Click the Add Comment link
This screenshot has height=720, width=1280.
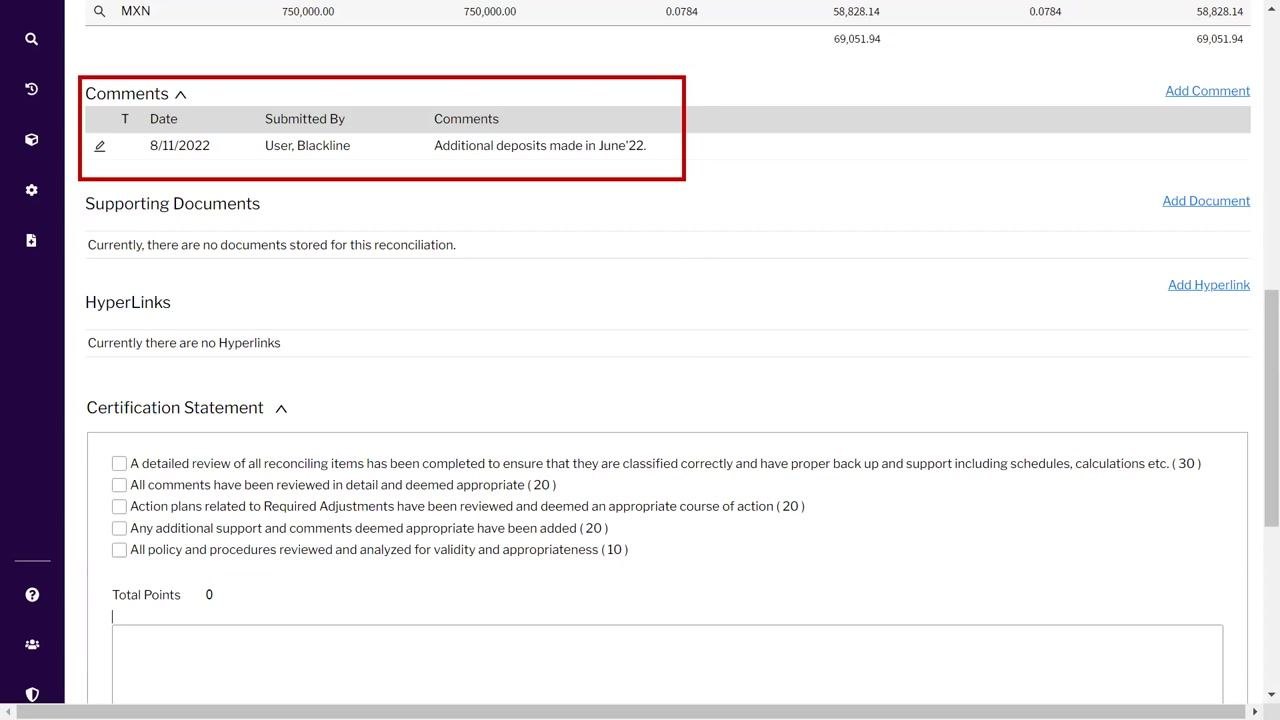1207,91
